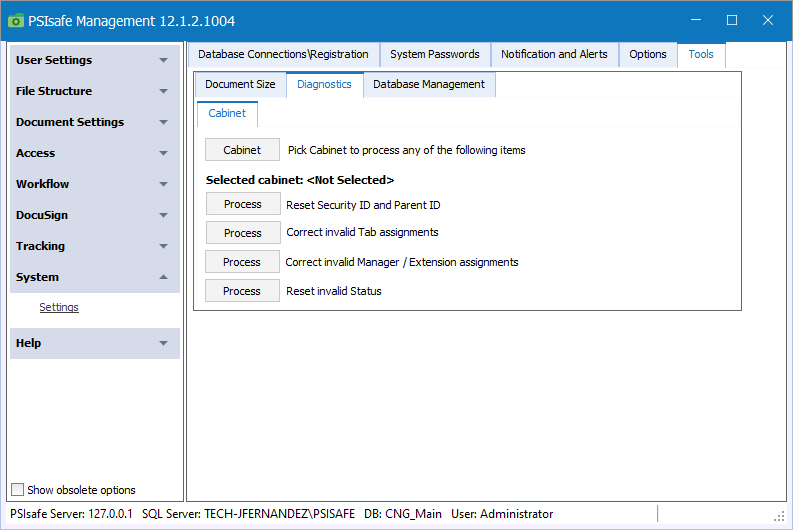Expand the Workflow section arrow

tap(163, 185)
